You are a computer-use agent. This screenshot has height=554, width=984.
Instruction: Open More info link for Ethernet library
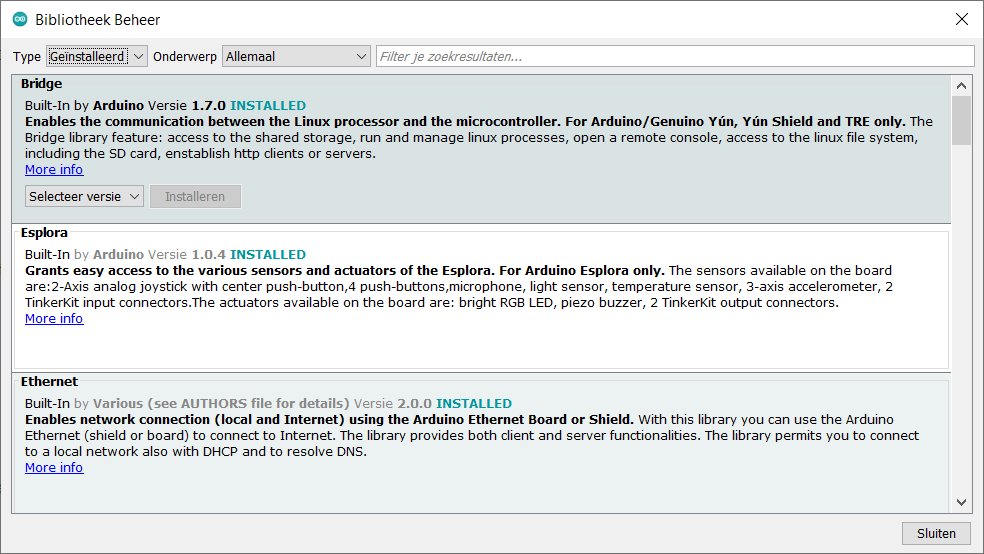tap(54, 467)
